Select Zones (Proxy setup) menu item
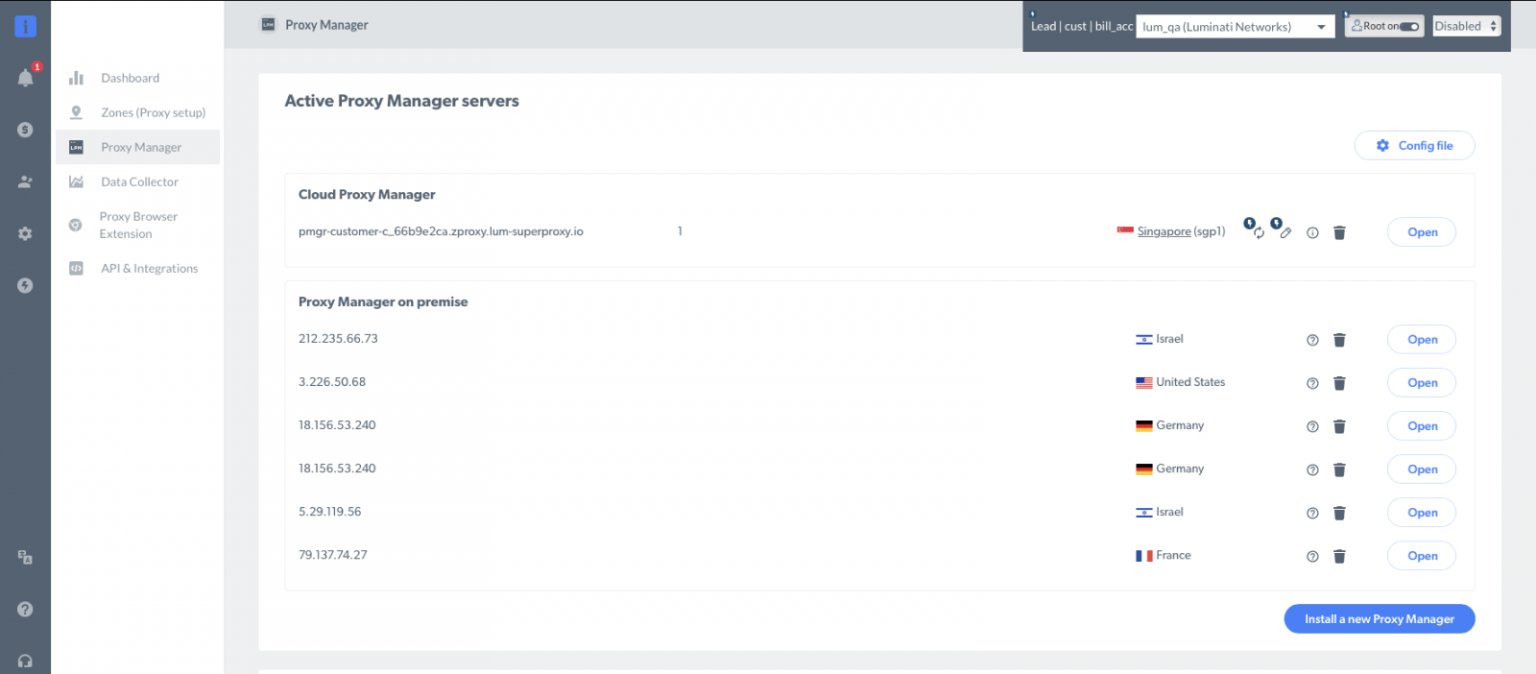Viewport: 1536px width, 674px height. click(x=152, y=113)
